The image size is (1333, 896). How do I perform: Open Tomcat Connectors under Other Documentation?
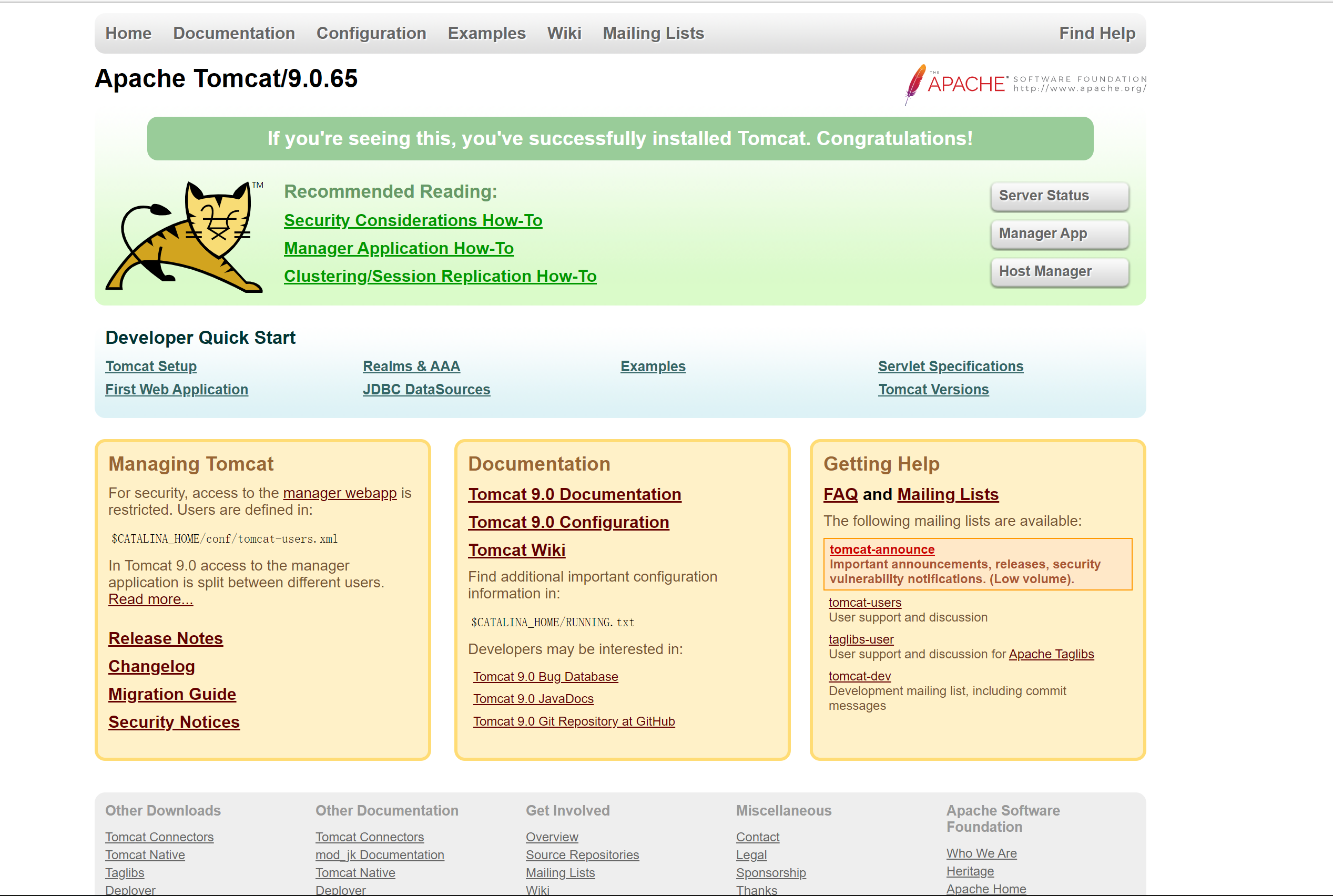[370, 837]
